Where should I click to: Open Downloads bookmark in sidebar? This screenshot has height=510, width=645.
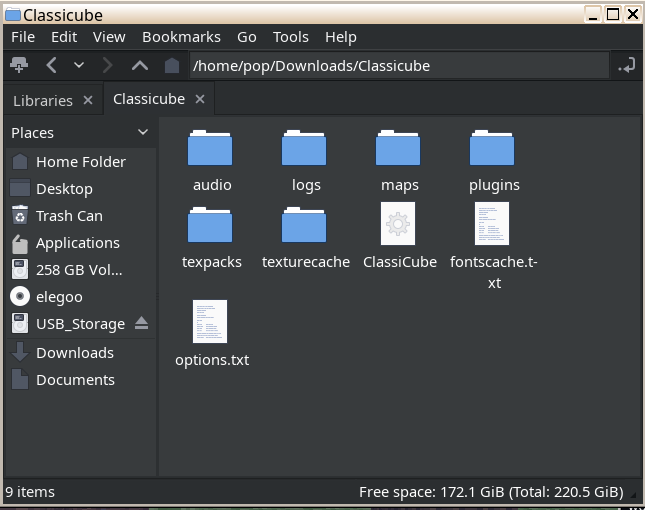[x=81, y=353]
